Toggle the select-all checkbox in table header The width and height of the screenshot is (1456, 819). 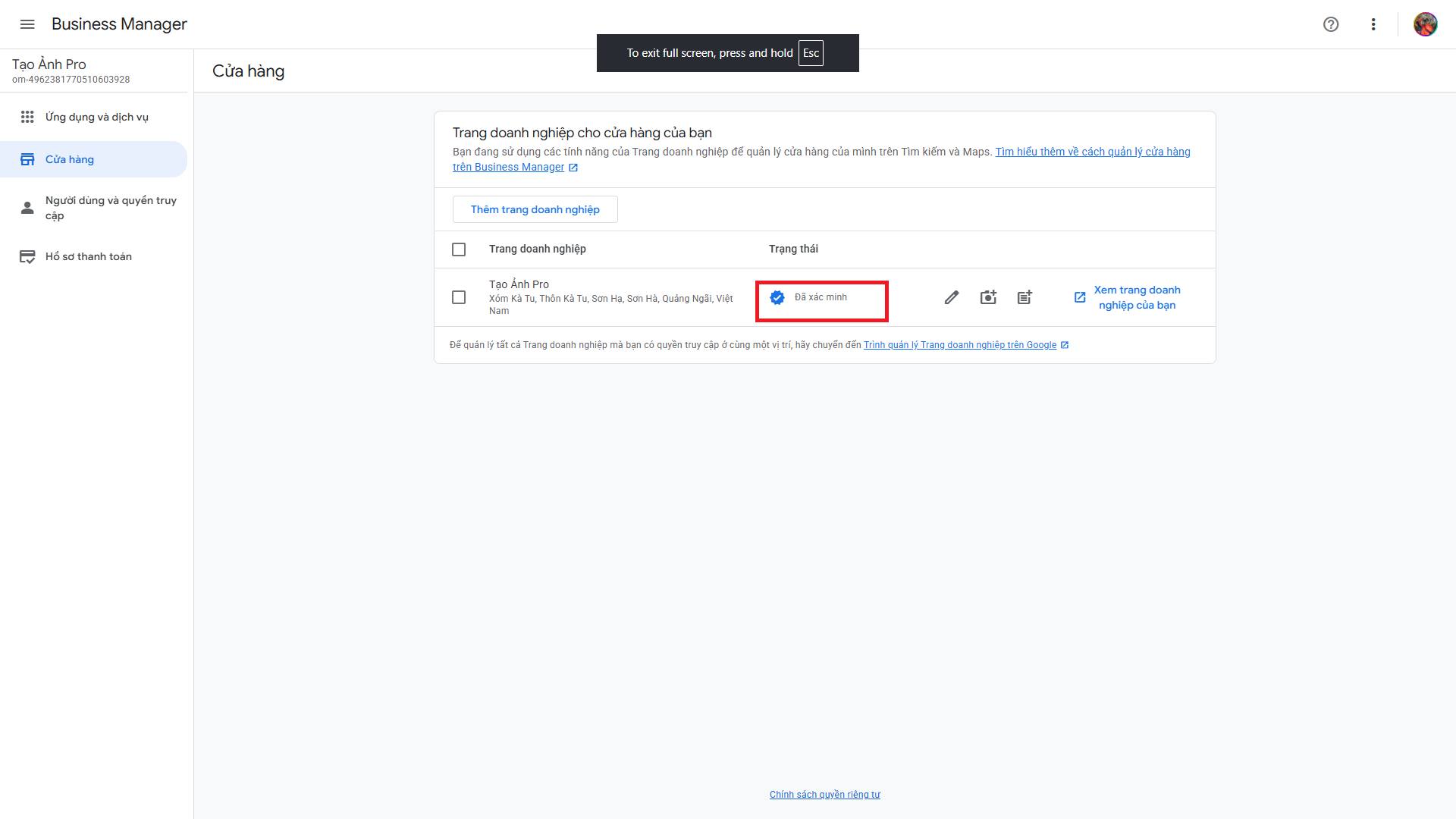pos(459,249)
